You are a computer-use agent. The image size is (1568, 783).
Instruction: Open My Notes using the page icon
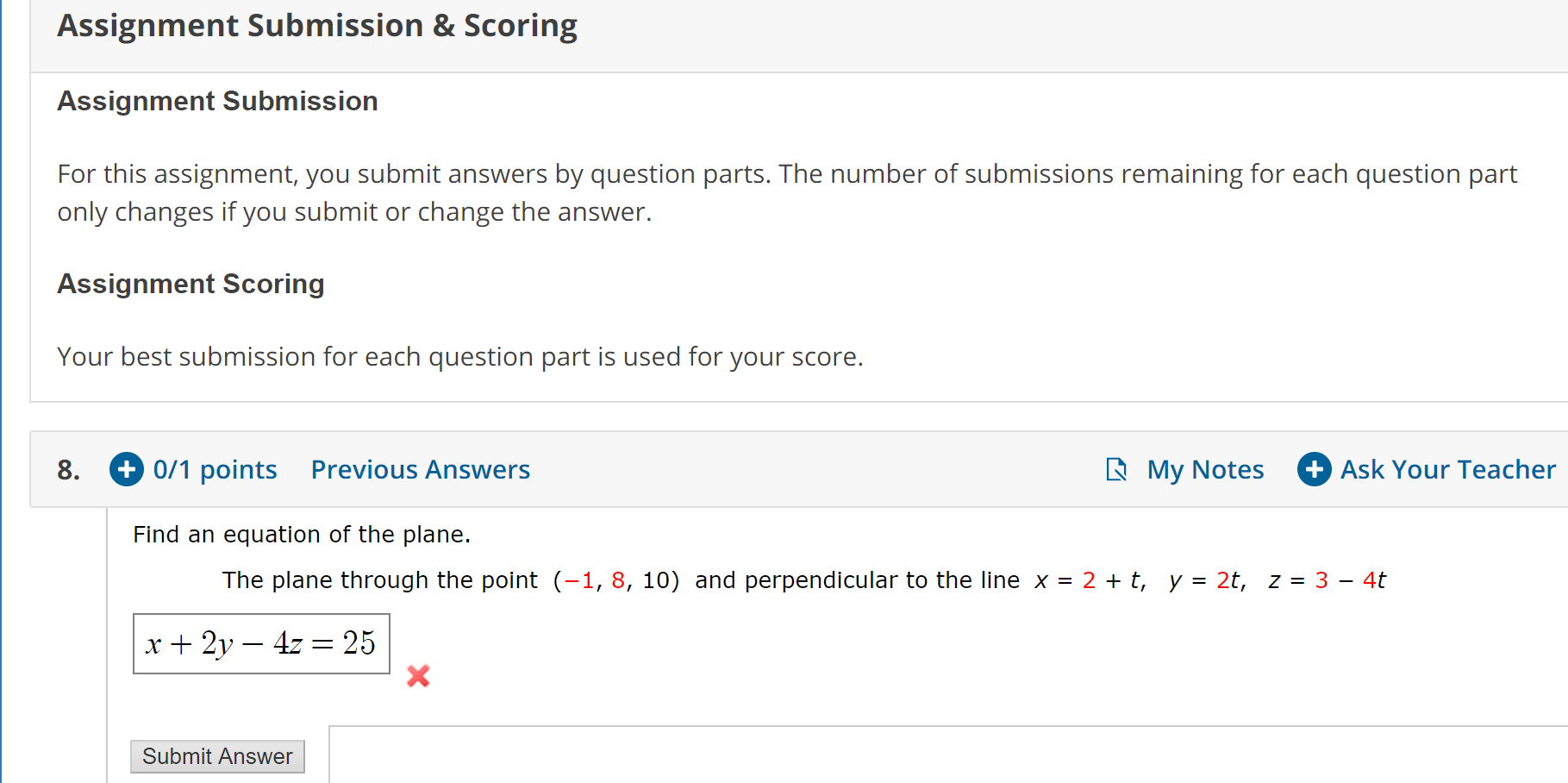(1116, 469)
